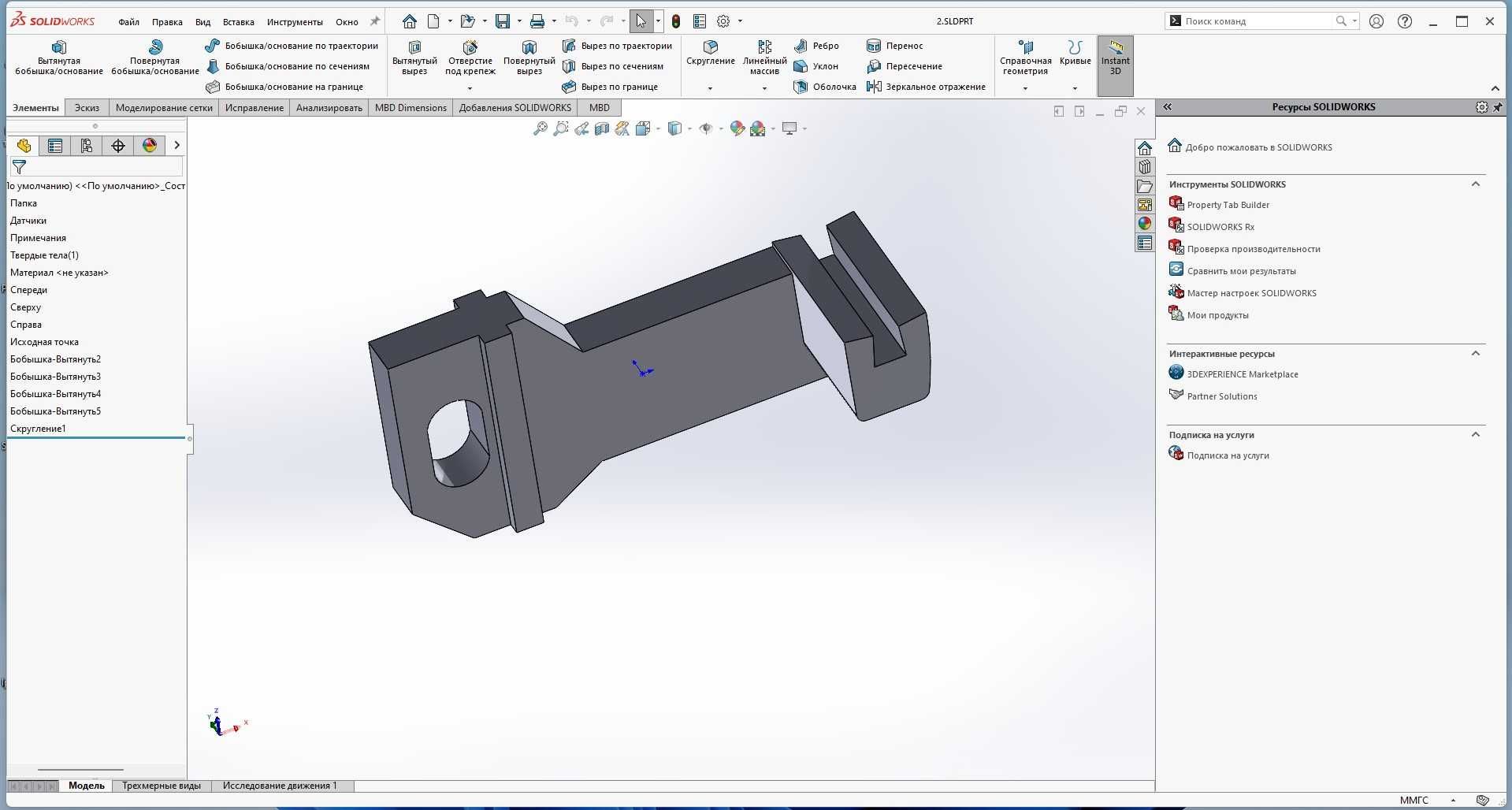Select the Уклон draft tool

tap(815, 66)
